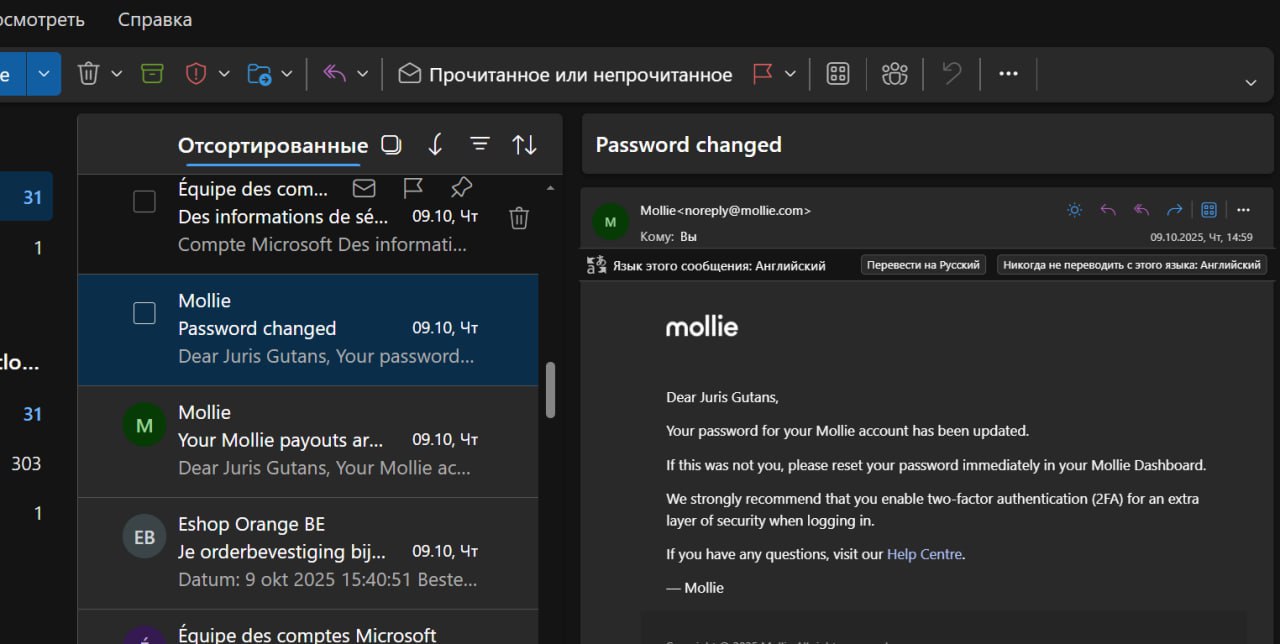
Task: Click the EB avatar of Eshop Orange
Action: (x=144, y=537)
